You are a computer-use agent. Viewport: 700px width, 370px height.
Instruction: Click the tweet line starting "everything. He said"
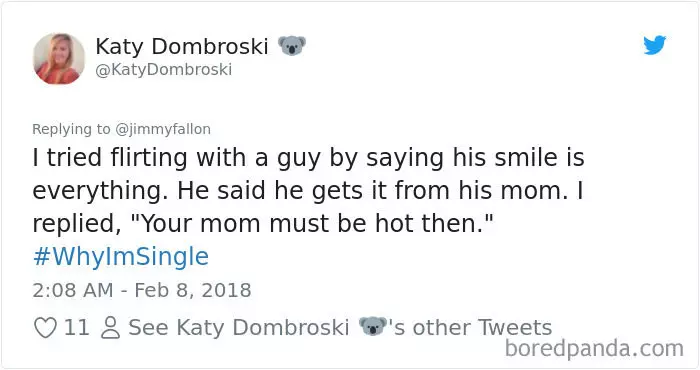tap(308, 191)
